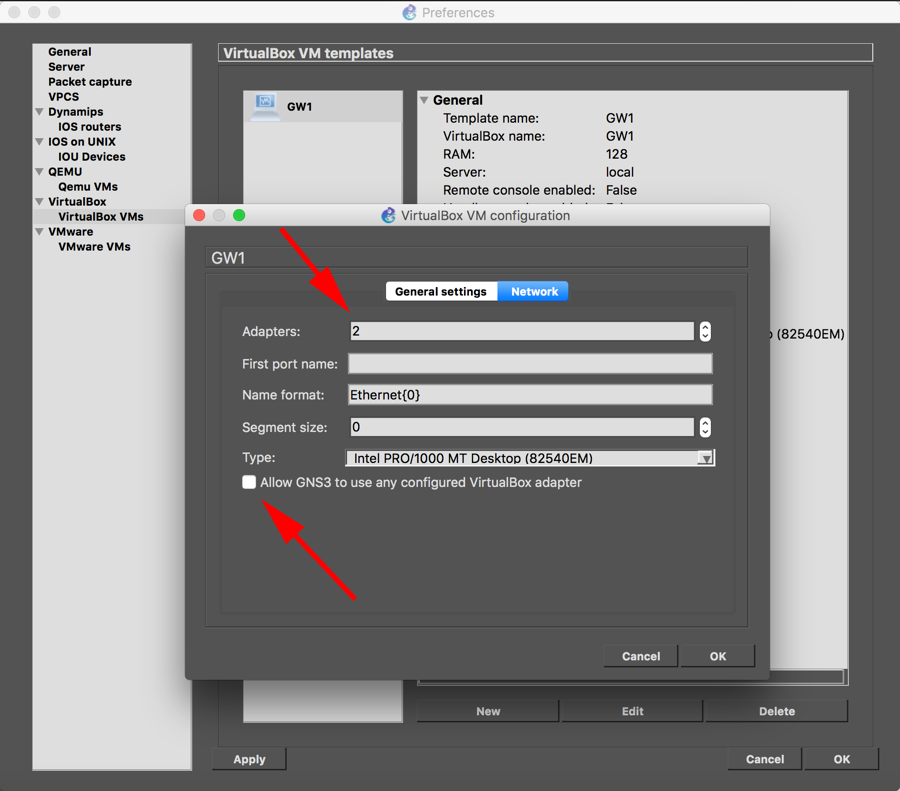Click OK in the VirtualBox VM configuration dialog

point(717,656)
